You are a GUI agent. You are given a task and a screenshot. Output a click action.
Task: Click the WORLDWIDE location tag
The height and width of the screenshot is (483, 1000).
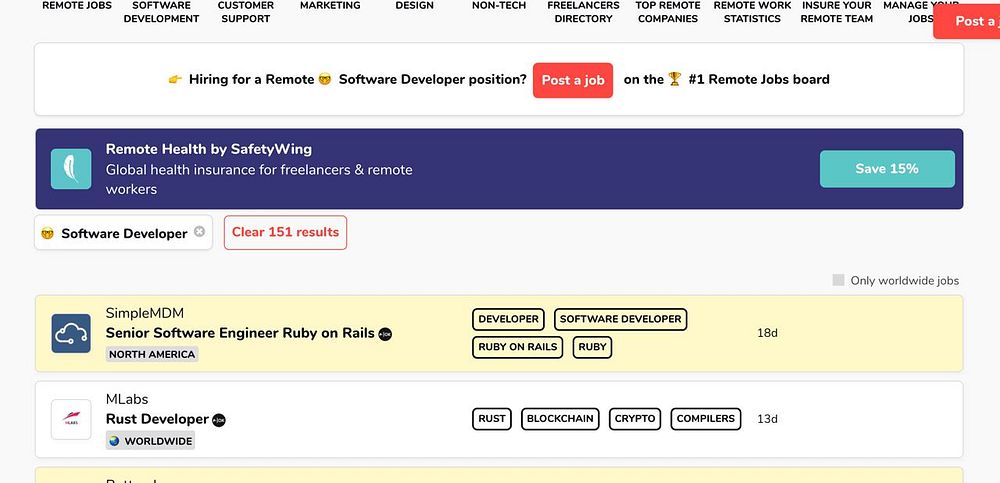[151, 441]
